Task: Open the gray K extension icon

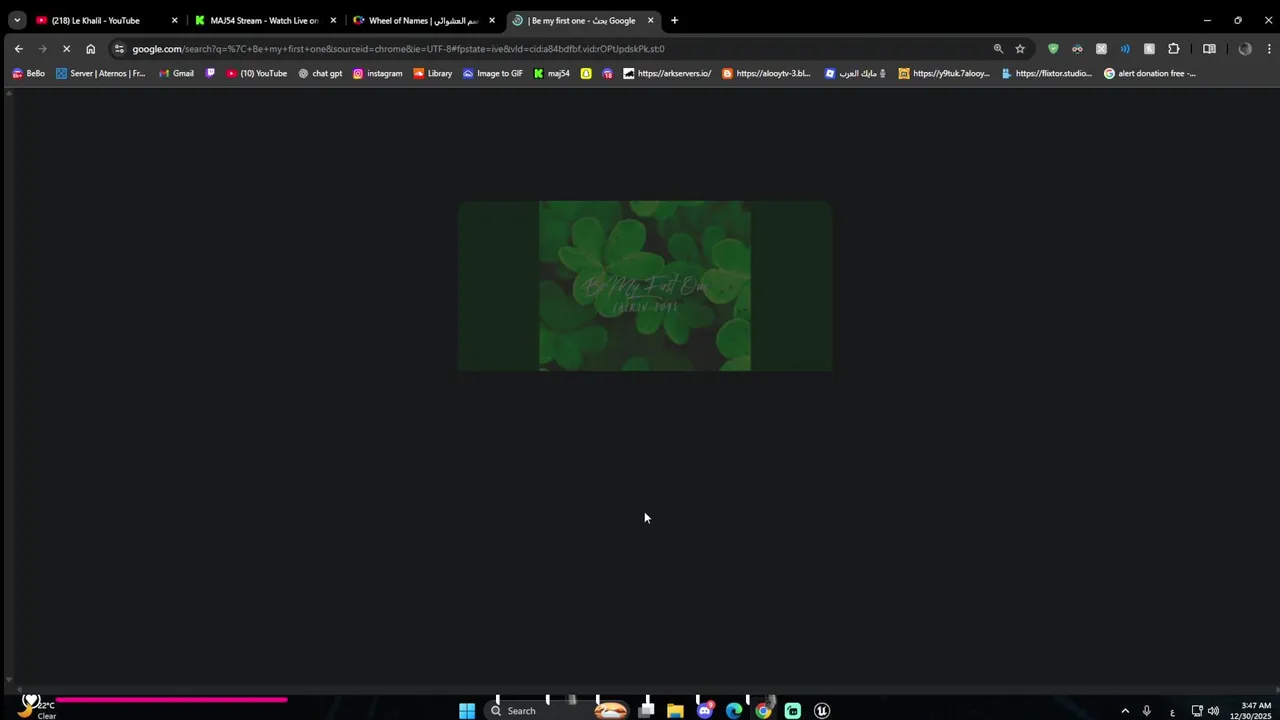Action: pos(1149,48)
